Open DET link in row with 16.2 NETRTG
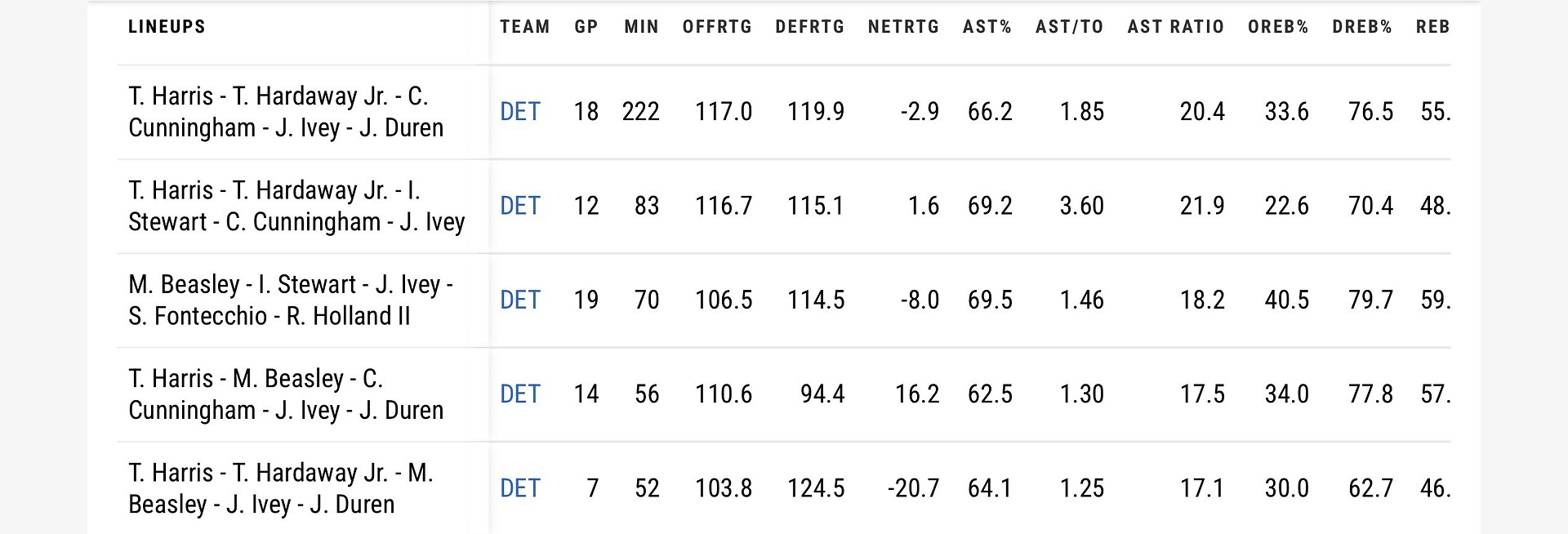Screen dimensions: 1568x534 pos(520,394)
